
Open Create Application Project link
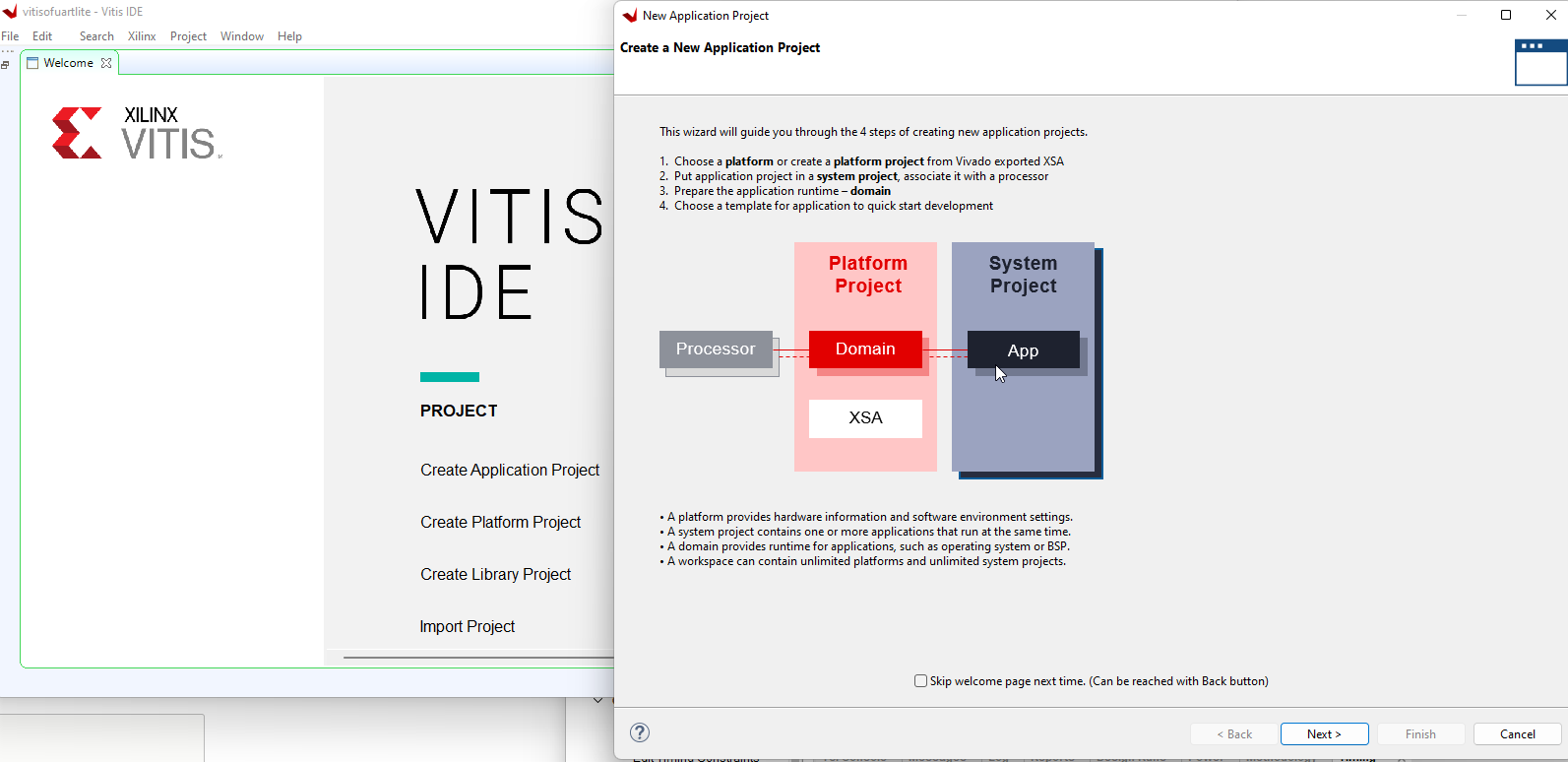[510, 471]
